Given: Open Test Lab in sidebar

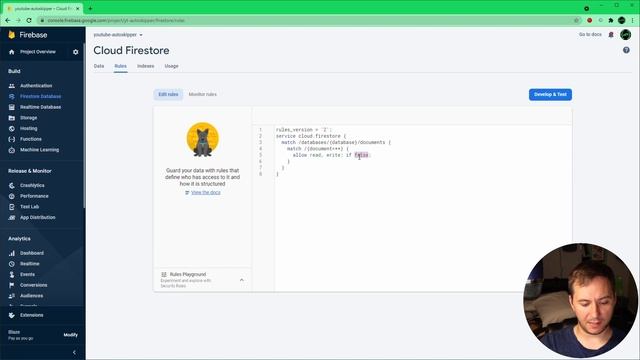Looking at the screenshot, I should tap(29, 207).
